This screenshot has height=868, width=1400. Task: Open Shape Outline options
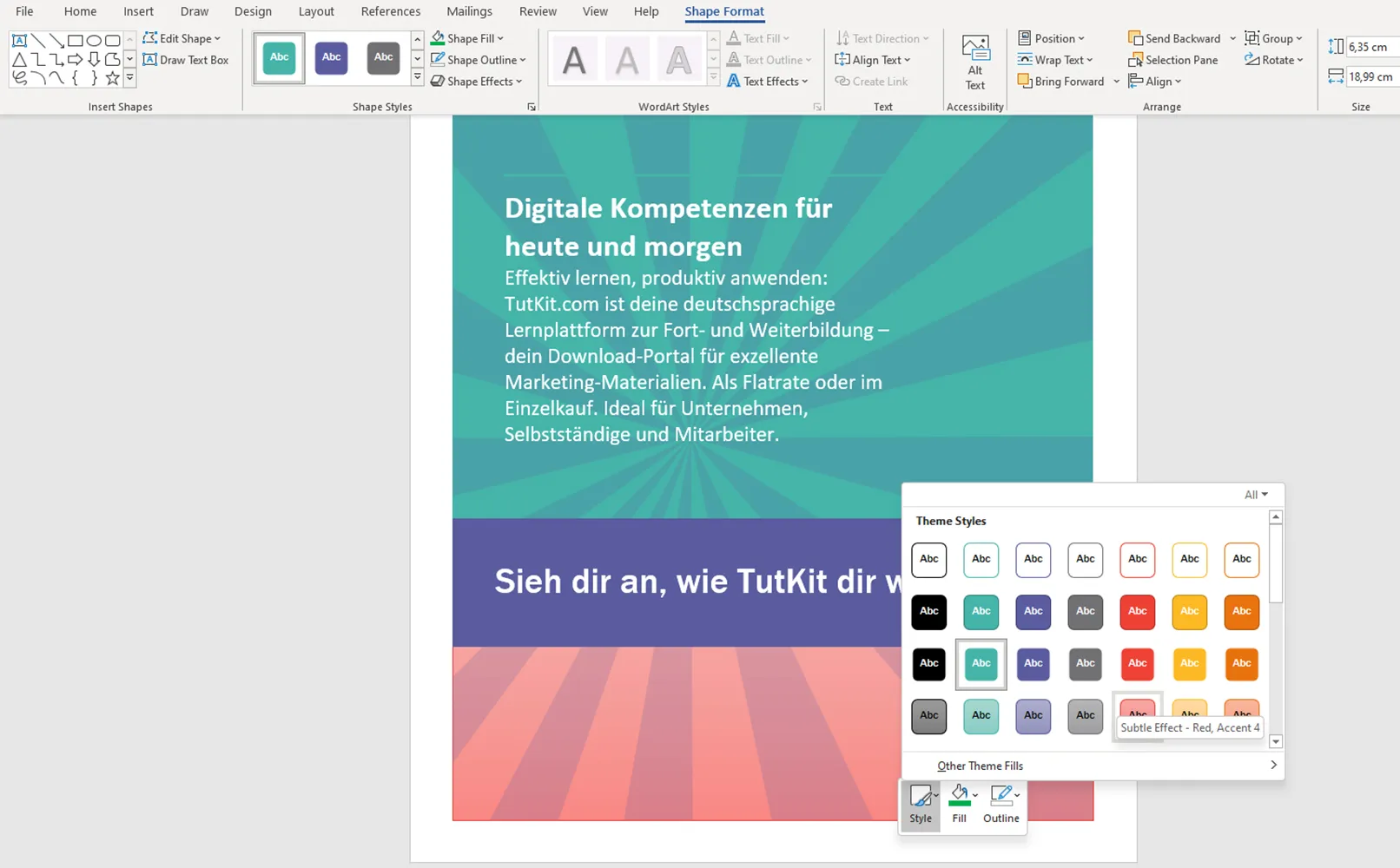479,60
